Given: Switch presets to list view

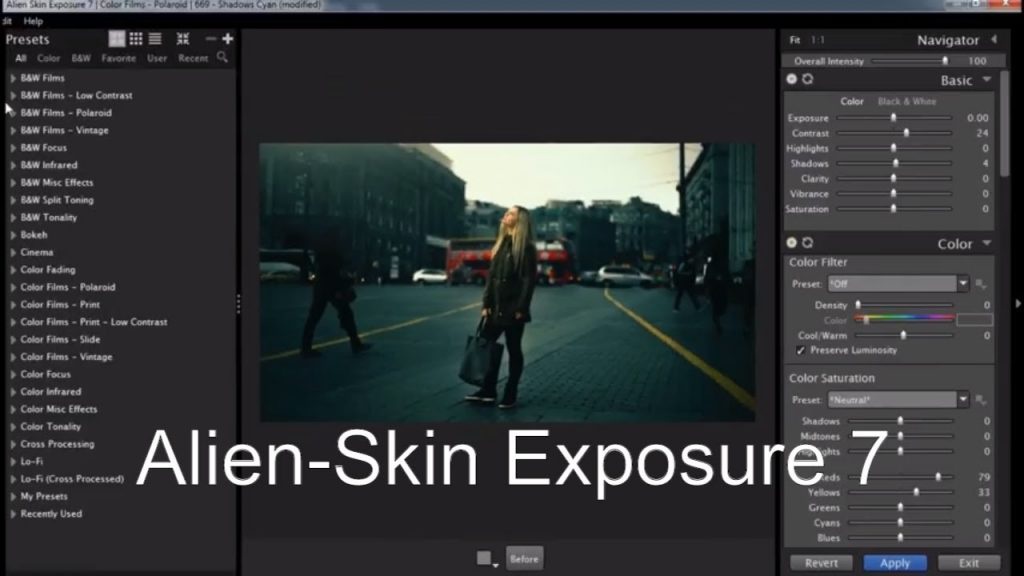Looking at the screenshot, I should 155,39.
